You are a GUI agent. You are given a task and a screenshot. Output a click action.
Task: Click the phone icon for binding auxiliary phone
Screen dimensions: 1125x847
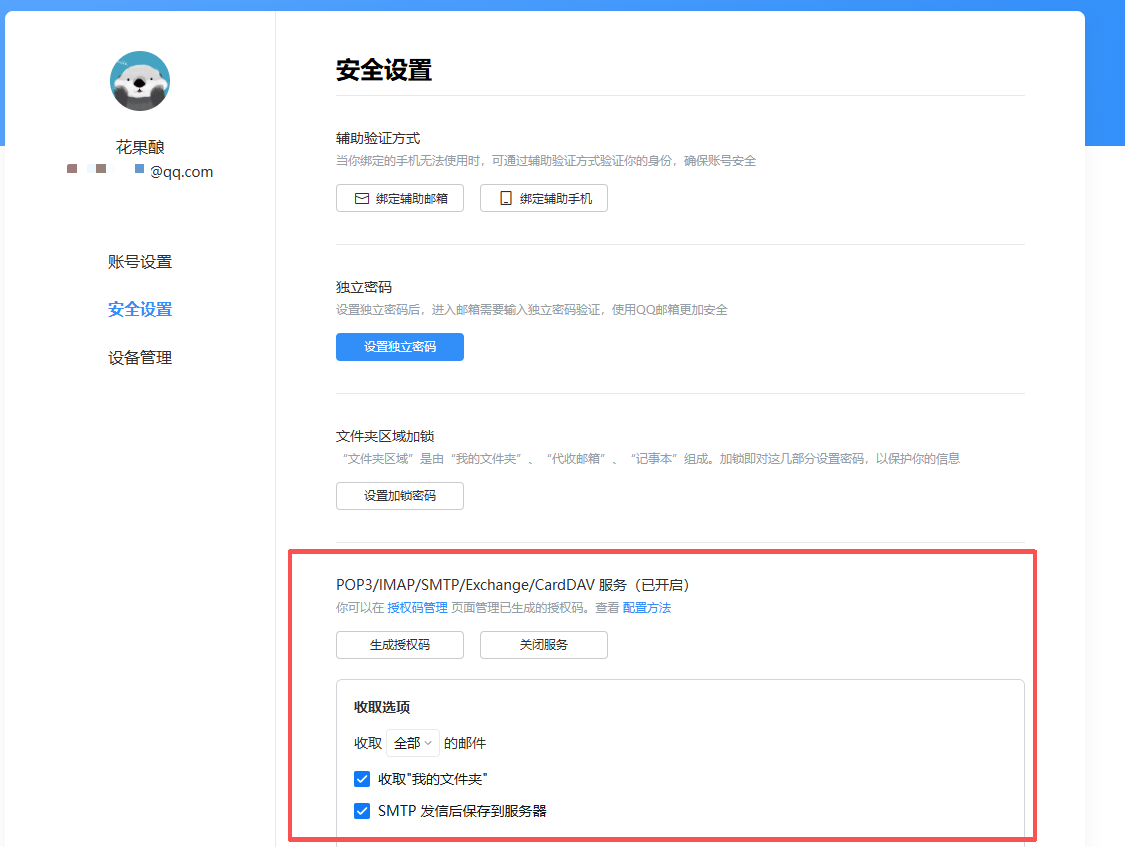pos(506,199)
